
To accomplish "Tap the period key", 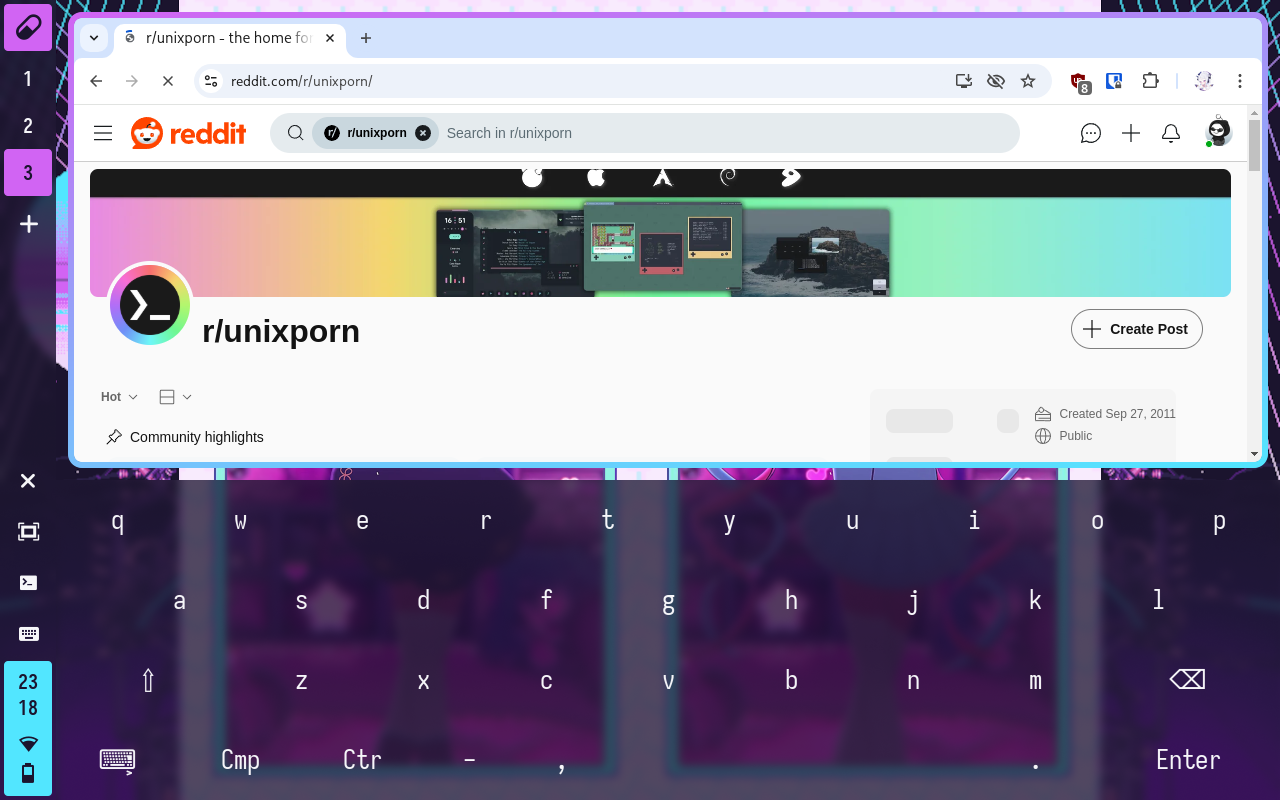I will [x=1035, y=766].
